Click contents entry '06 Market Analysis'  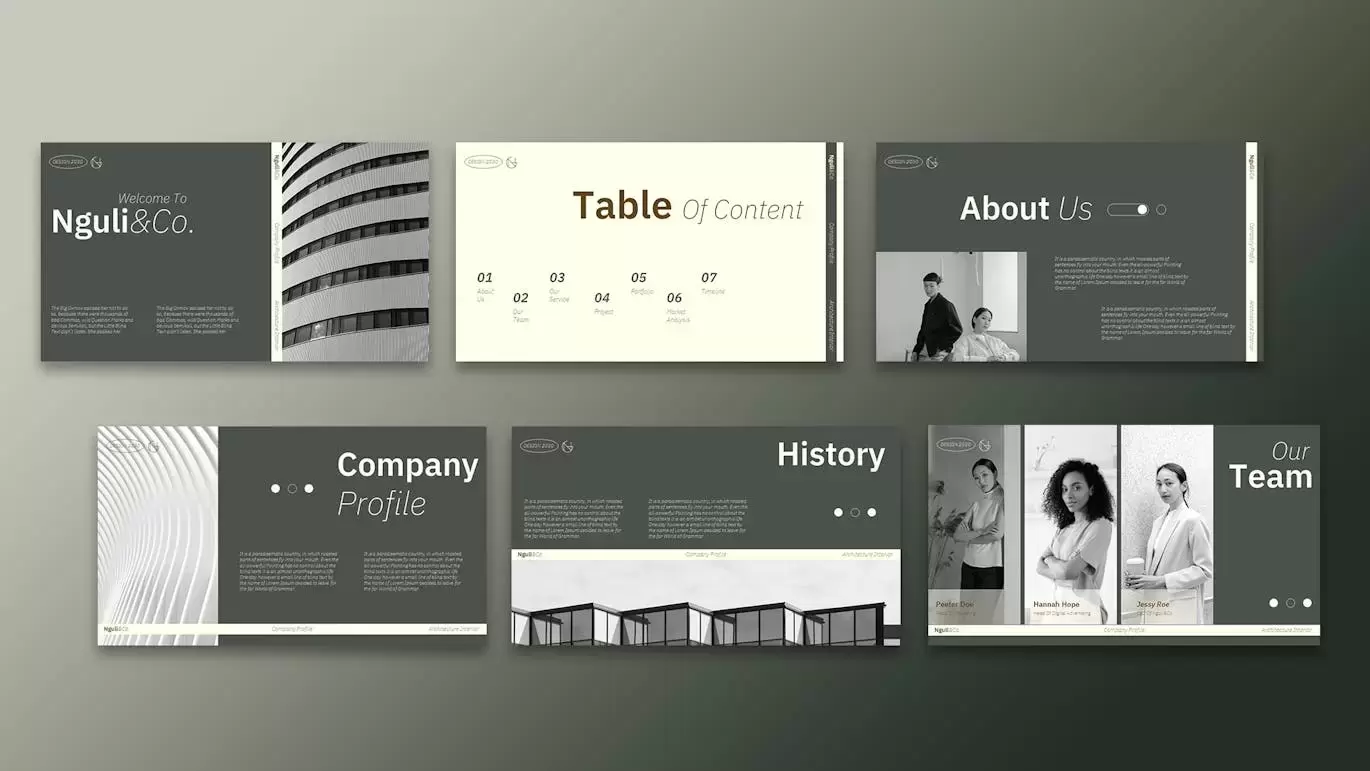coord(677,306)
